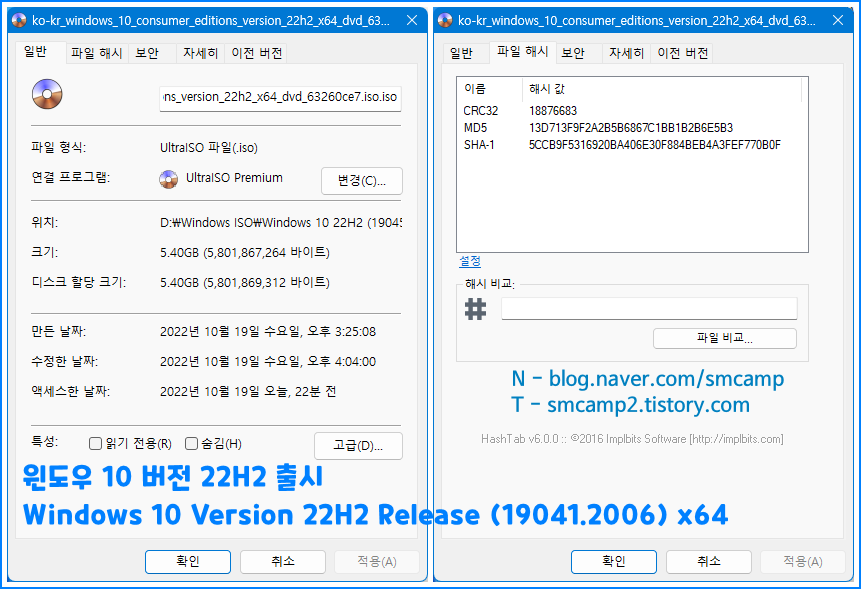Click the file name input field
The height and width of the screenshot is (589, 861).
click(280, 98)
